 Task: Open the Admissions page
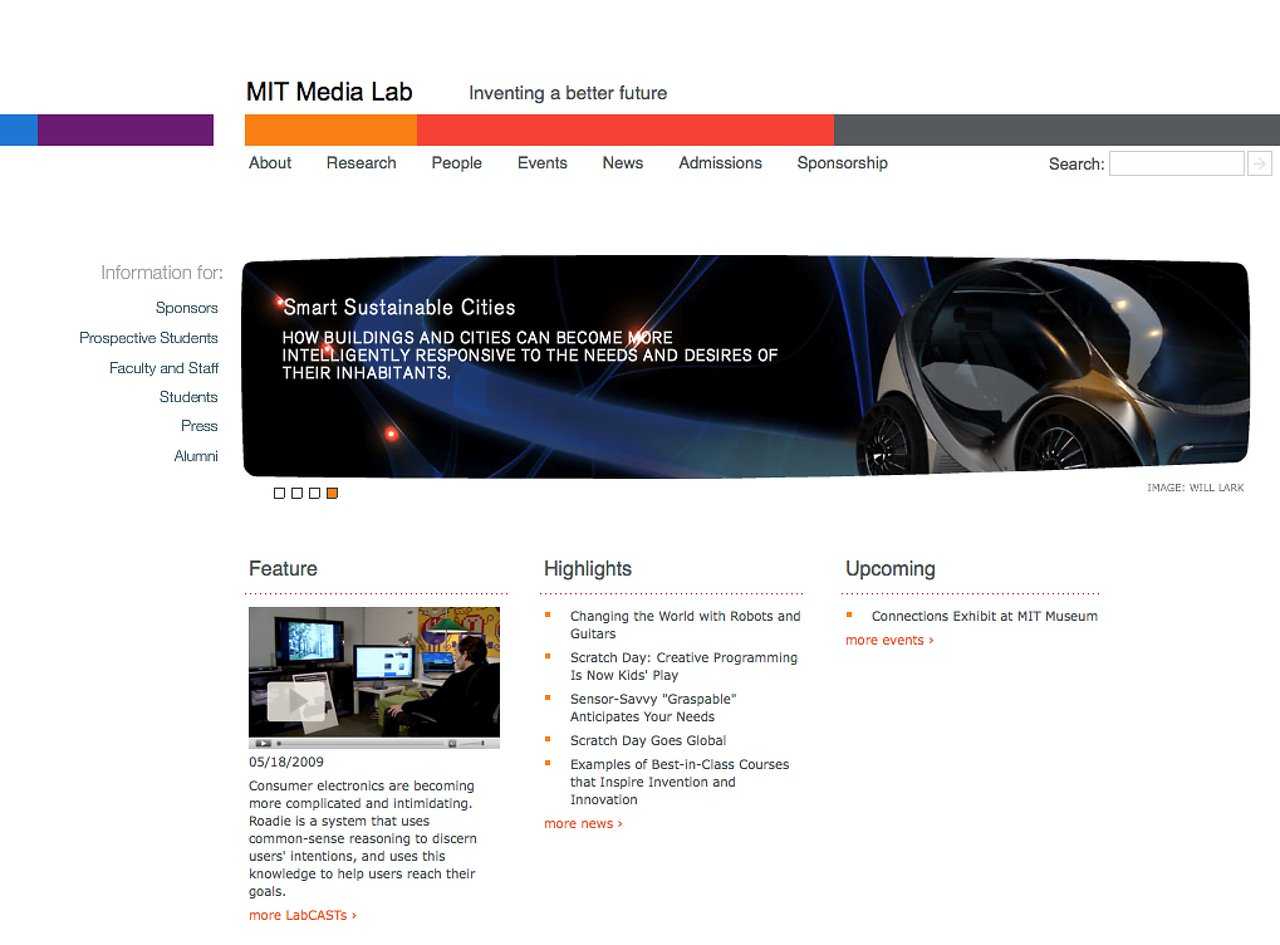(720, 163)
